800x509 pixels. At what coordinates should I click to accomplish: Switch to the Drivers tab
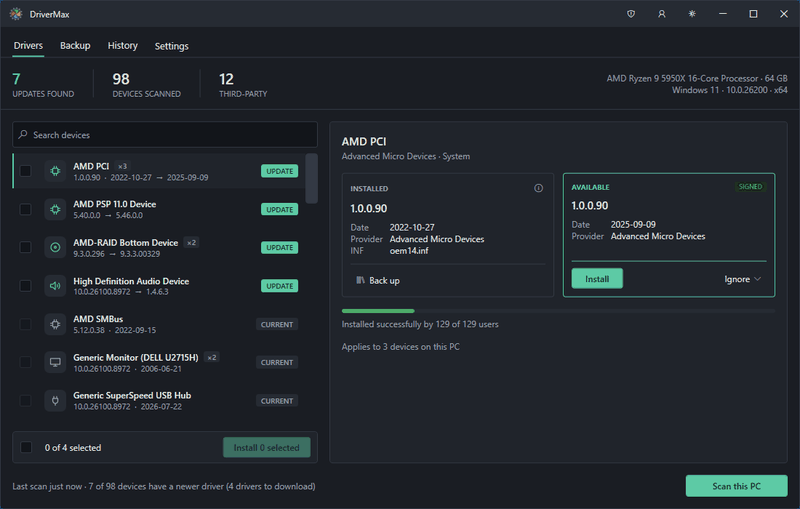click(28, 45)
